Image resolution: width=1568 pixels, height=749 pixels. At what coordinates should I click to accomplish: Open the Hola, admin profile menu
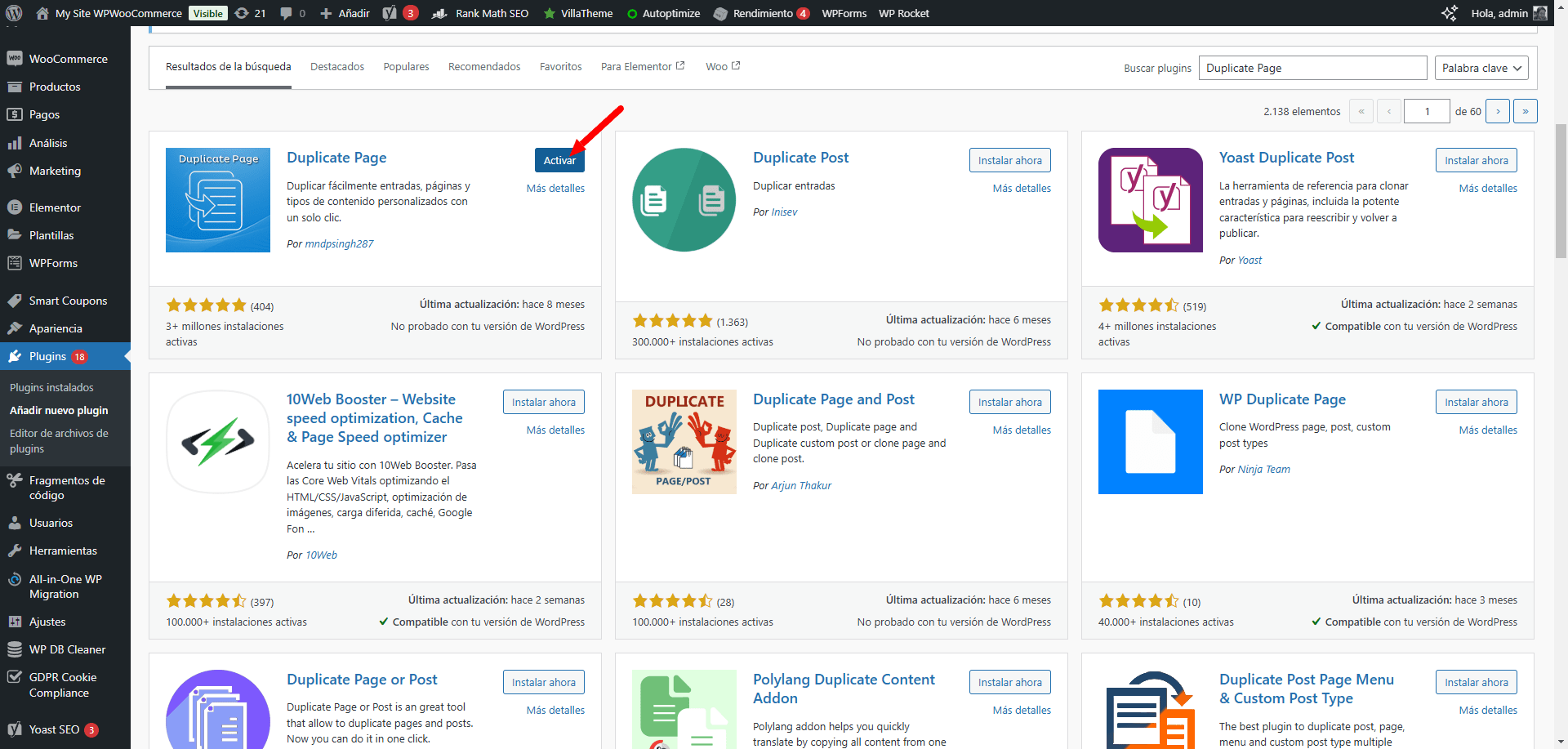point(1508,13)
